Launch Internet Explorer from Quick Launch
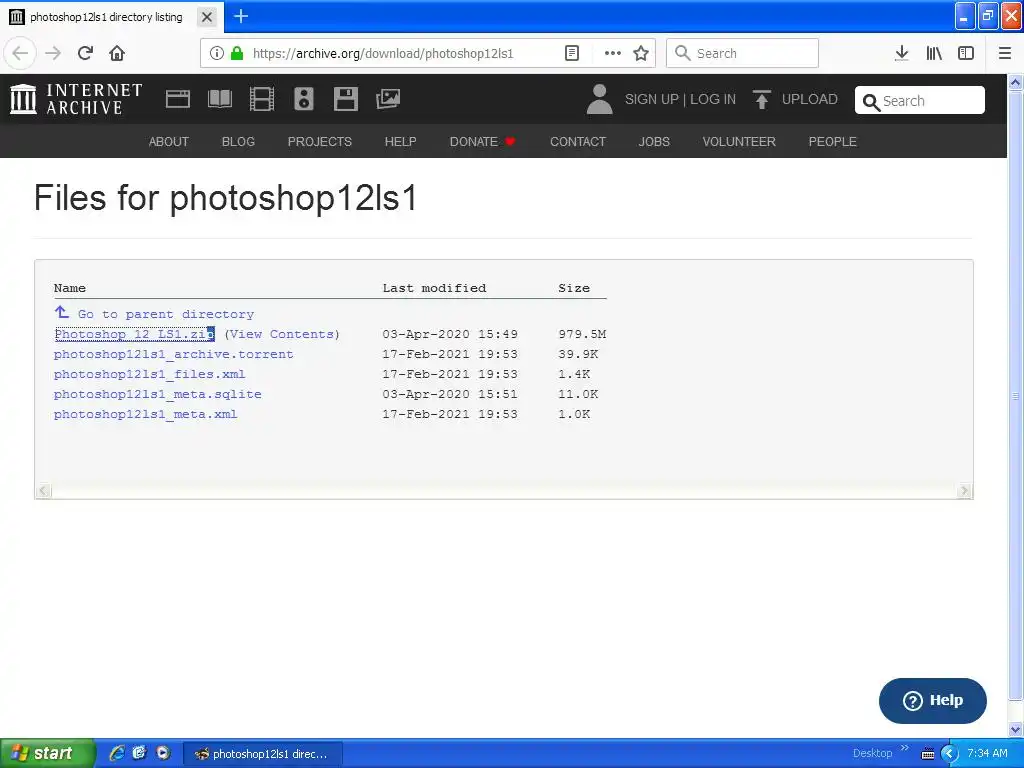This screenshot has width=1024, height=768. [116, 753]
